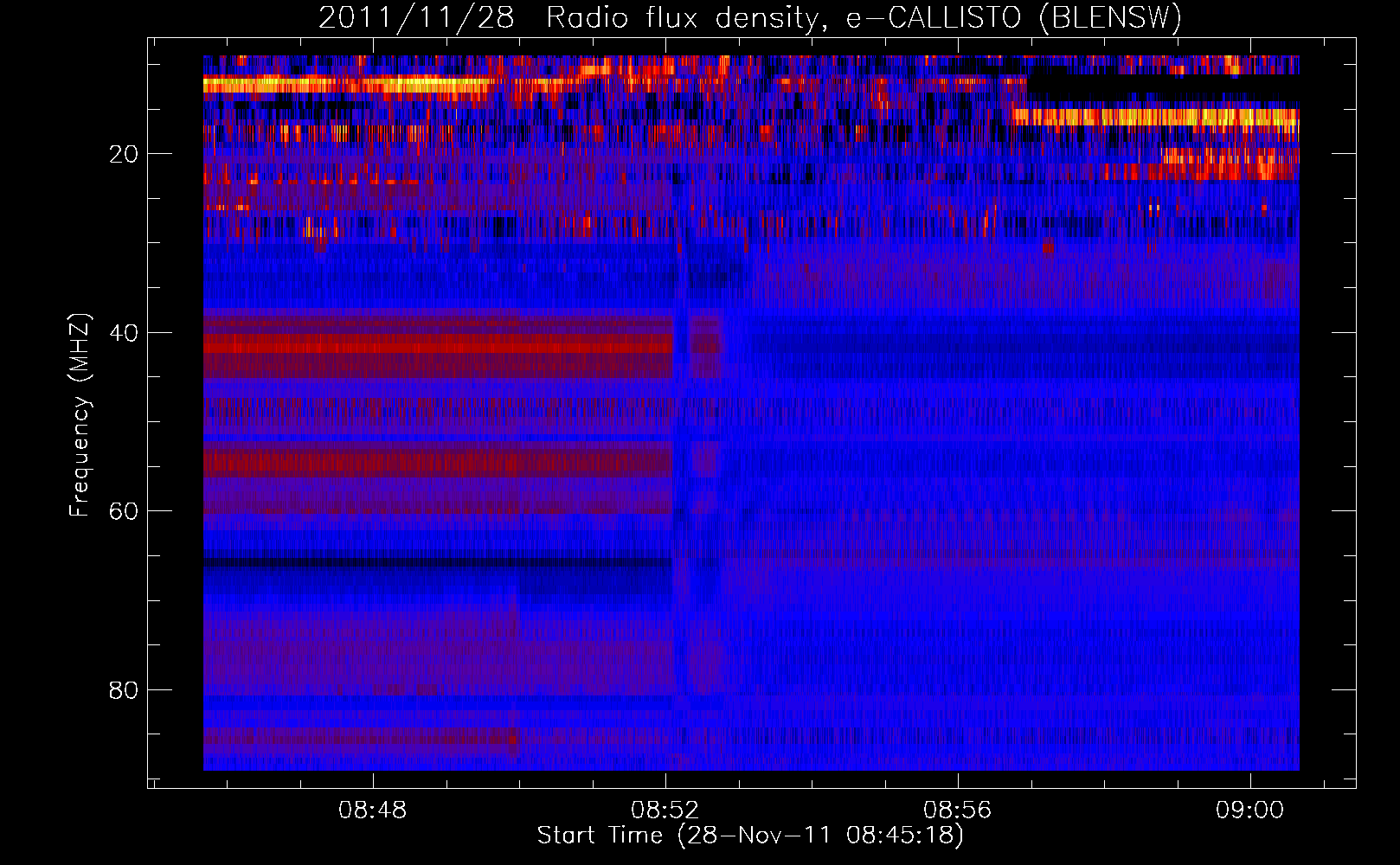Click the "Frequency (MHZ)" axis label

tap(80, 415)
